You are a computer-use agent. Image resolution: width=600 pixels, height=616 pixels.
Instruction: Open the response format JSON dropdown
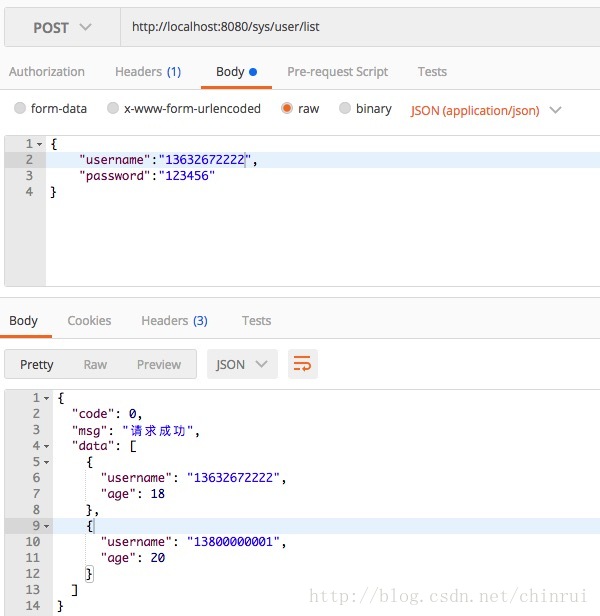click(242, 365)
